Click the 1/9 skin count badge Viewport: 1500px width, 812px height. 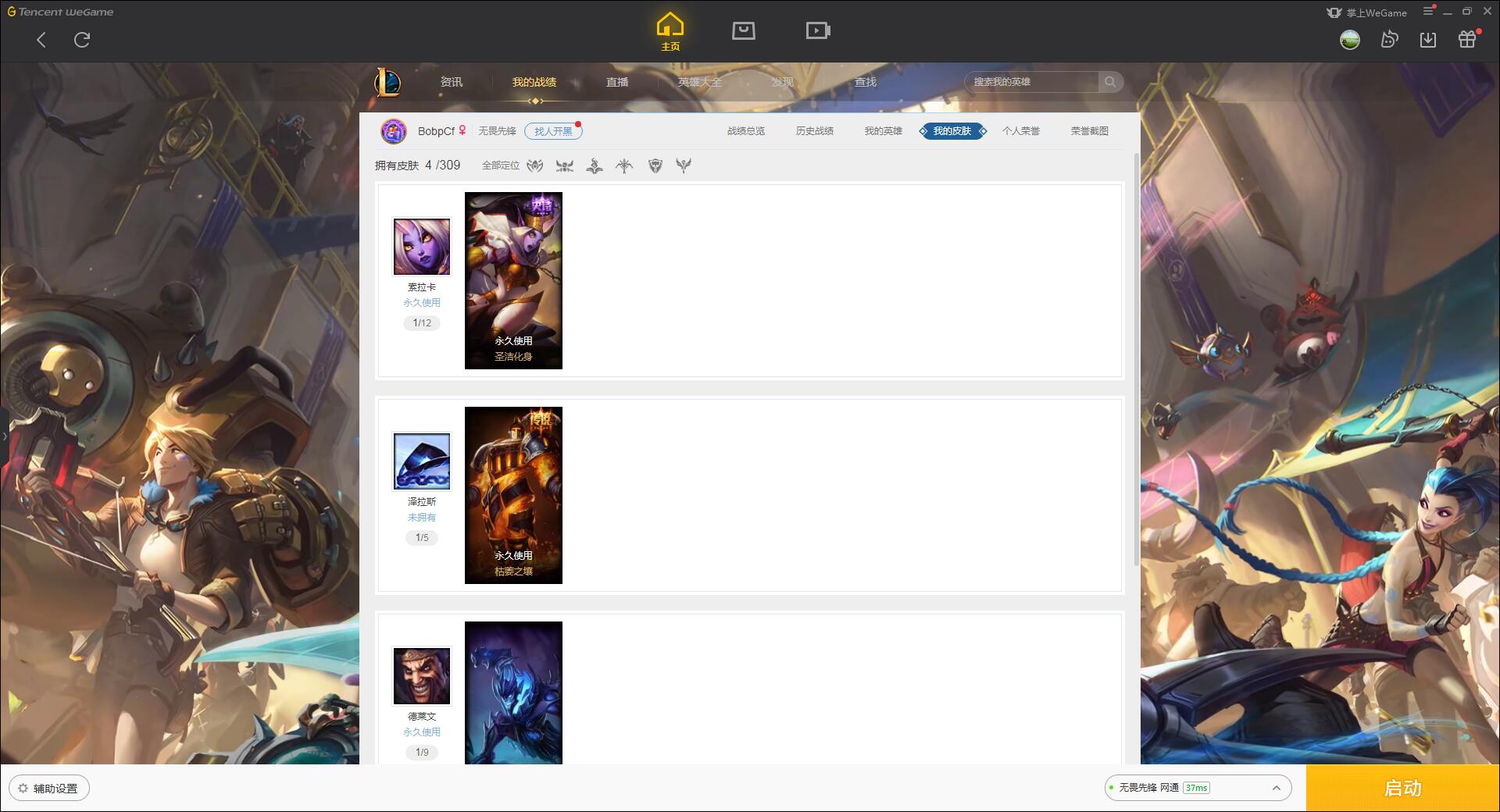[422, 753]
